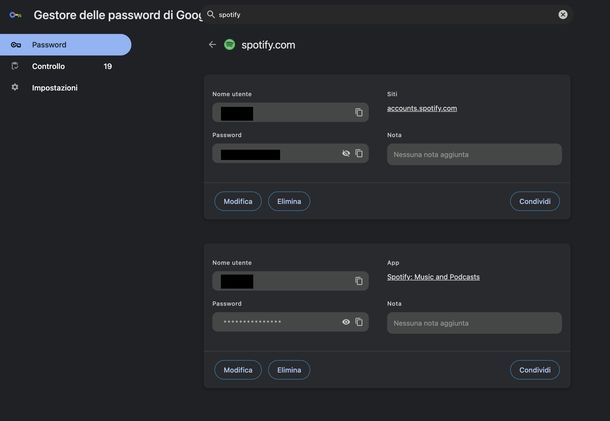The image size is (610, 421).
Task: Copy password for Spotify app entry
Action: (x=359, y=322)
